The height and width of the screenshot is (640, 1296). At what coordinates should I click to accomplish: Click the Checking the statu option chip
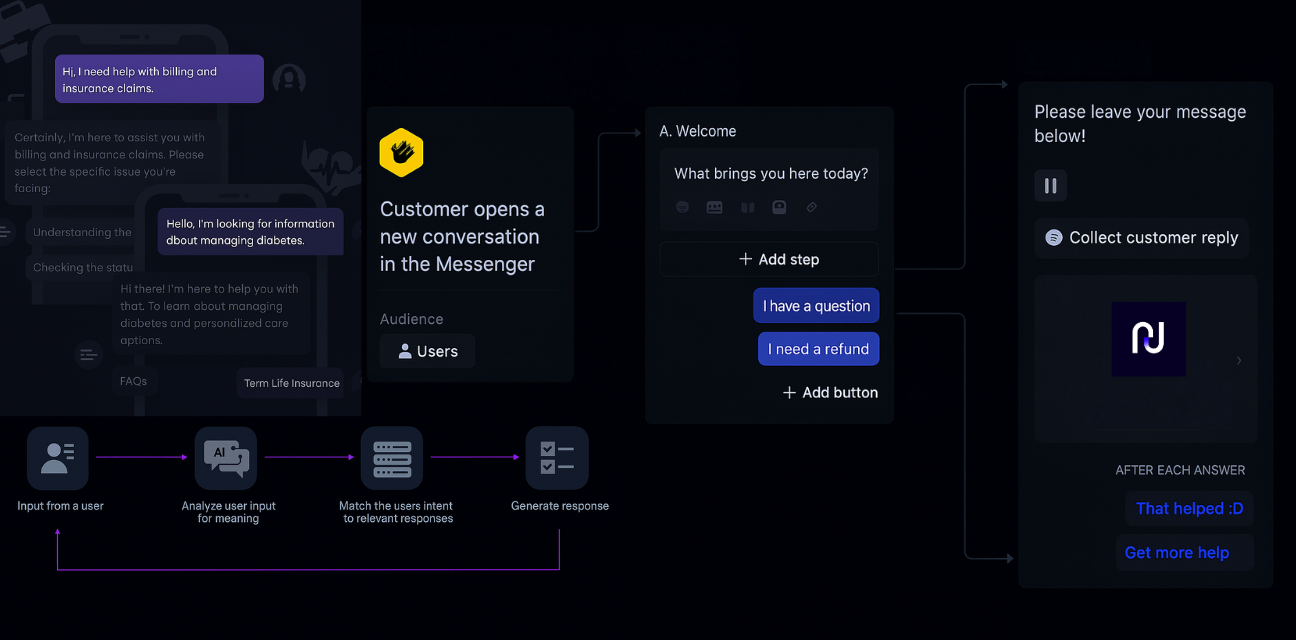80,268
